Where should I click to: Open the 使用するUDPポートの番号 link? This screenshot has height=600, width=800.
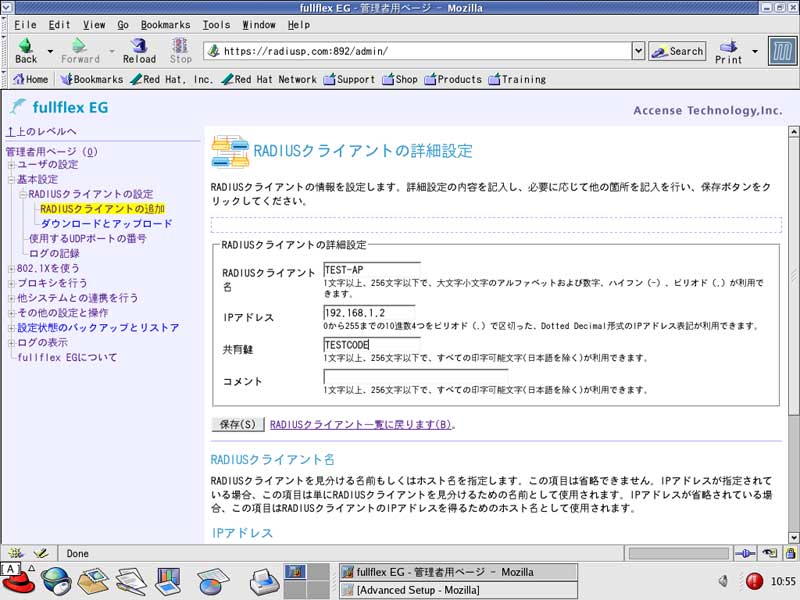(x=88, y=239)
